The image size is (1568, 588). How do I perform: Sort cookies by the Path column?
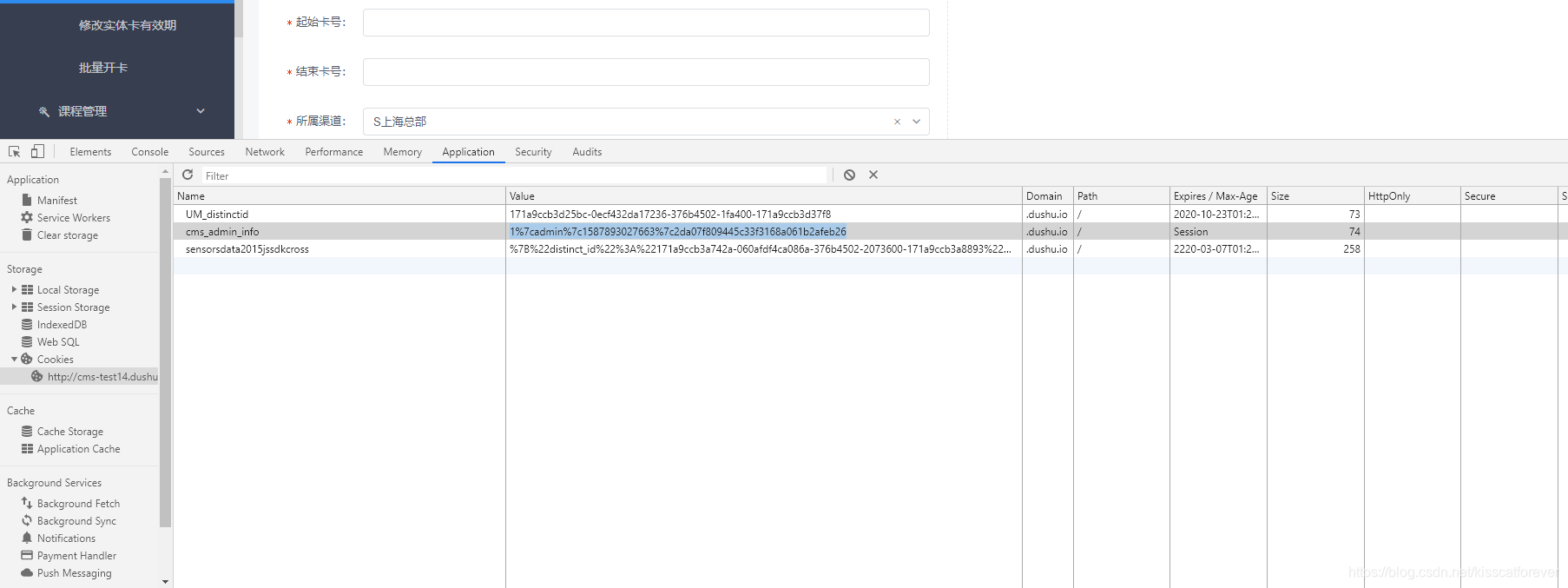point(1122,195)
